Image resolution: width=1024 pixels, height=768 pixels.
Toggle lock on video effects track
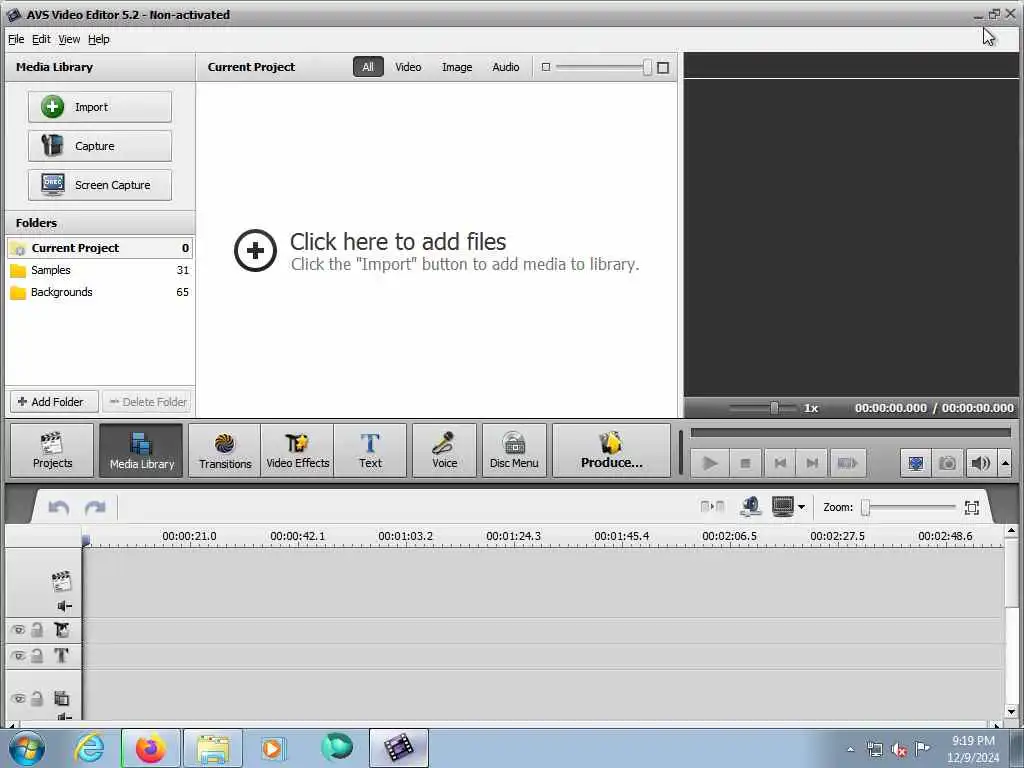(x=37, y=630)
